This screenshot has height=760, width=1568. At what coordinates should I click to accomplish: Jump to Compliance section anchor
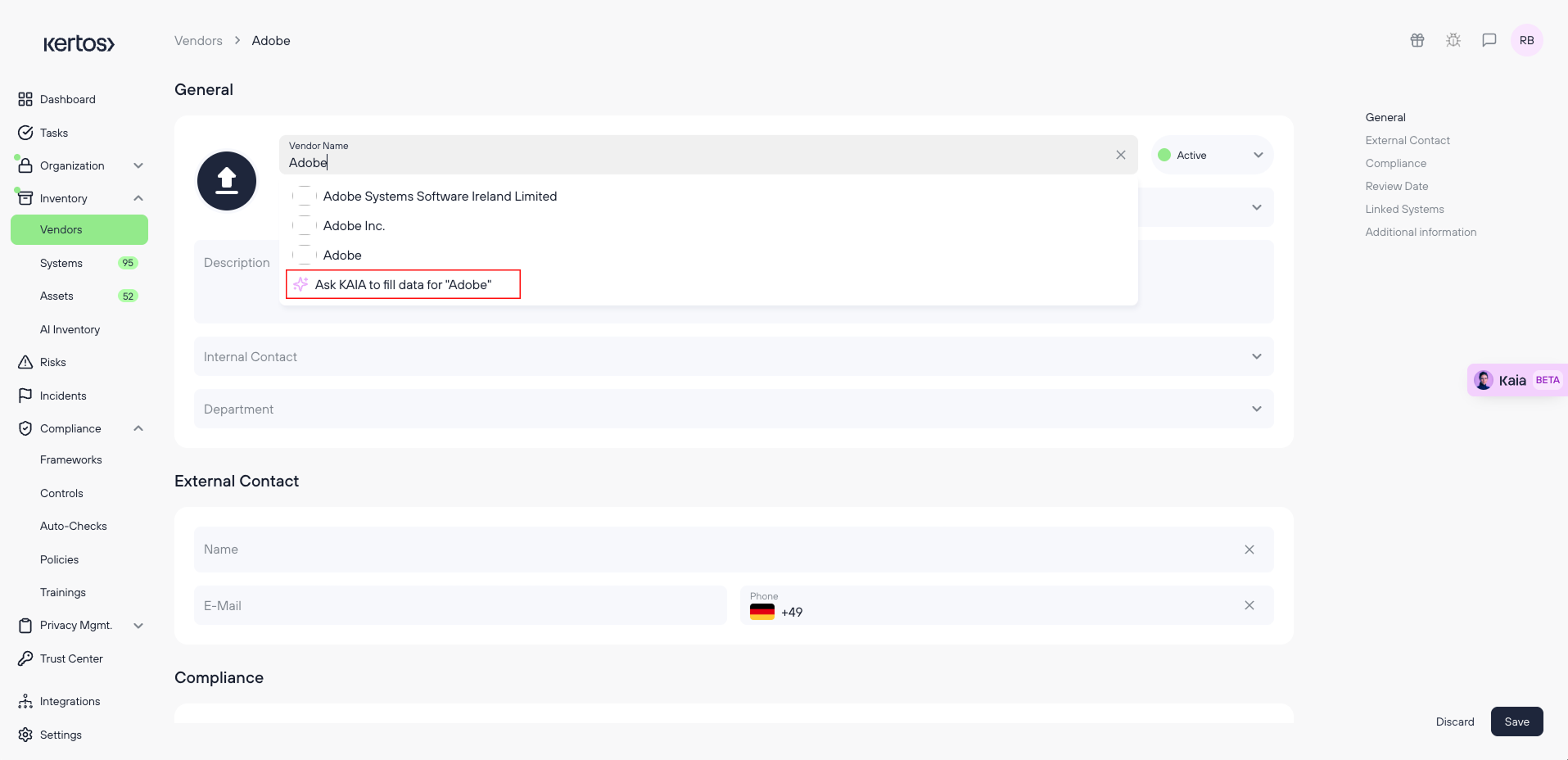pos(1396,163)
